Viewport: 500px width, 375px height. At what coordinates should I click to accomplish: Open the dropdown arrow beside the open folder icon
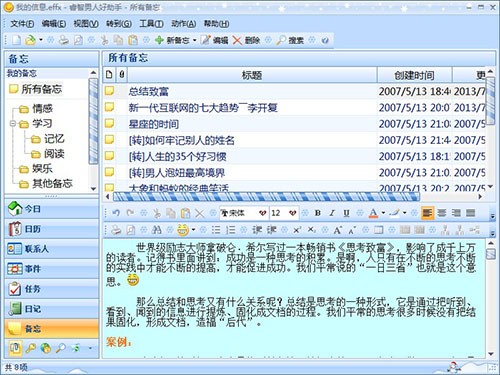pos(41,40)
